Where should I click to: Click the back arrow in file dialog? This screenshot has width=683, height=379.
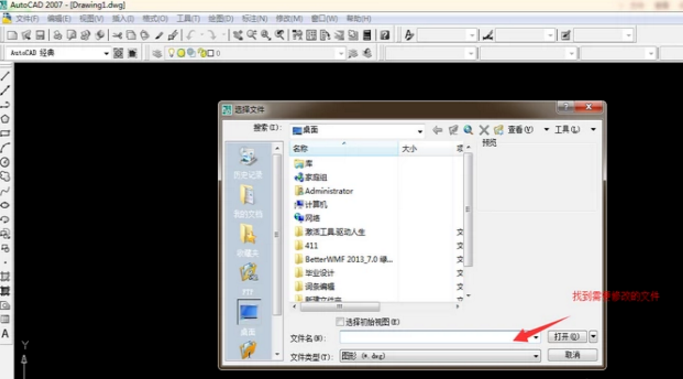437,130
